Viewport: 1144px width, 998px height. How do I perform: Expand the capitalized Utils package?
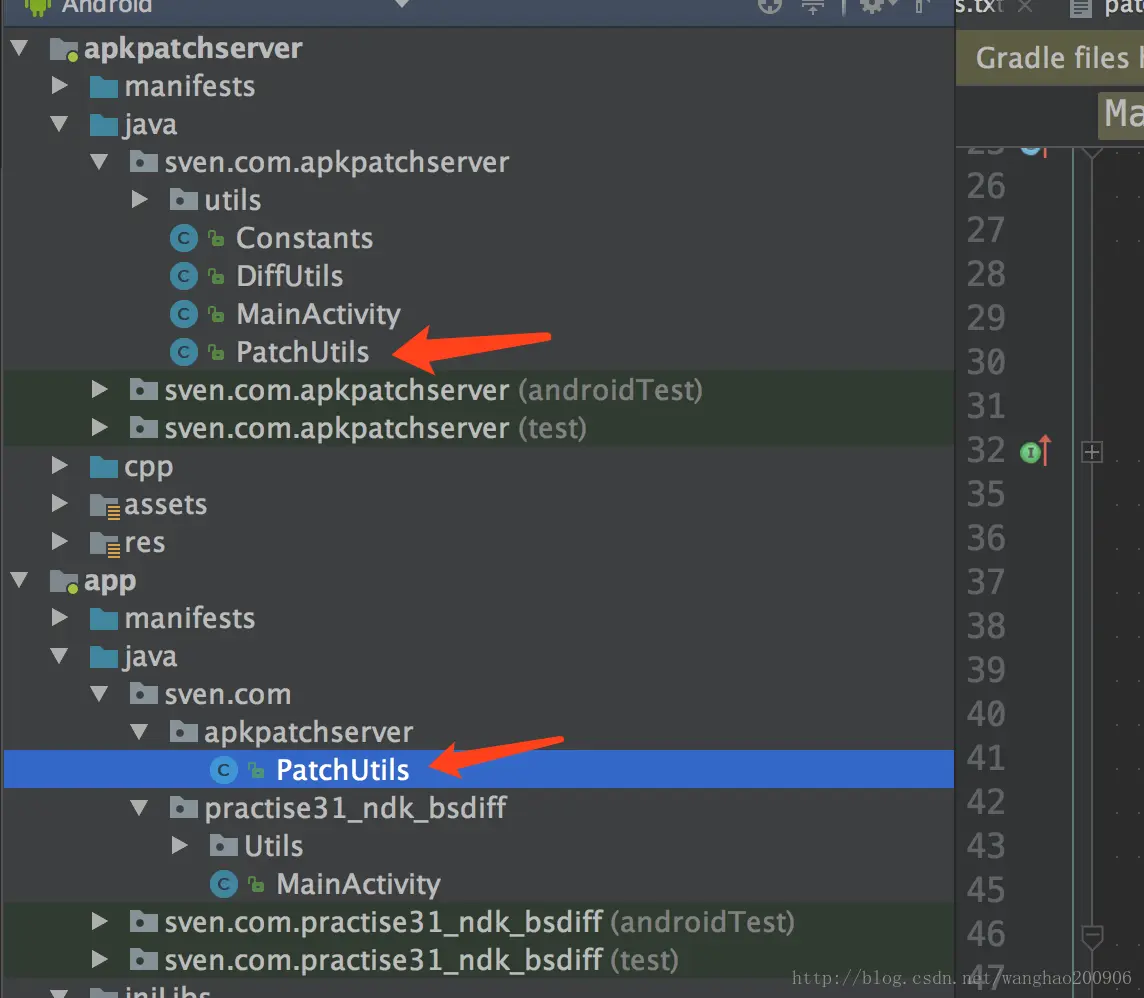[x=180, y=846]
